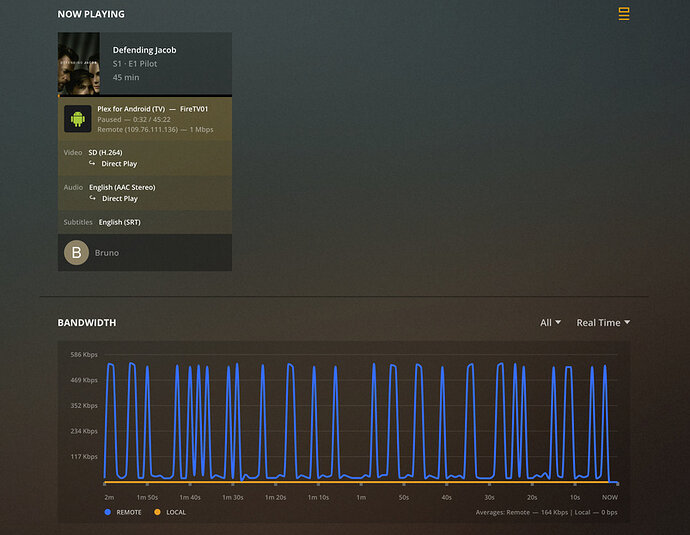Click the NOW PLAYING heading
This screenshot has width=690, height=535.
[x=91, y=14]
